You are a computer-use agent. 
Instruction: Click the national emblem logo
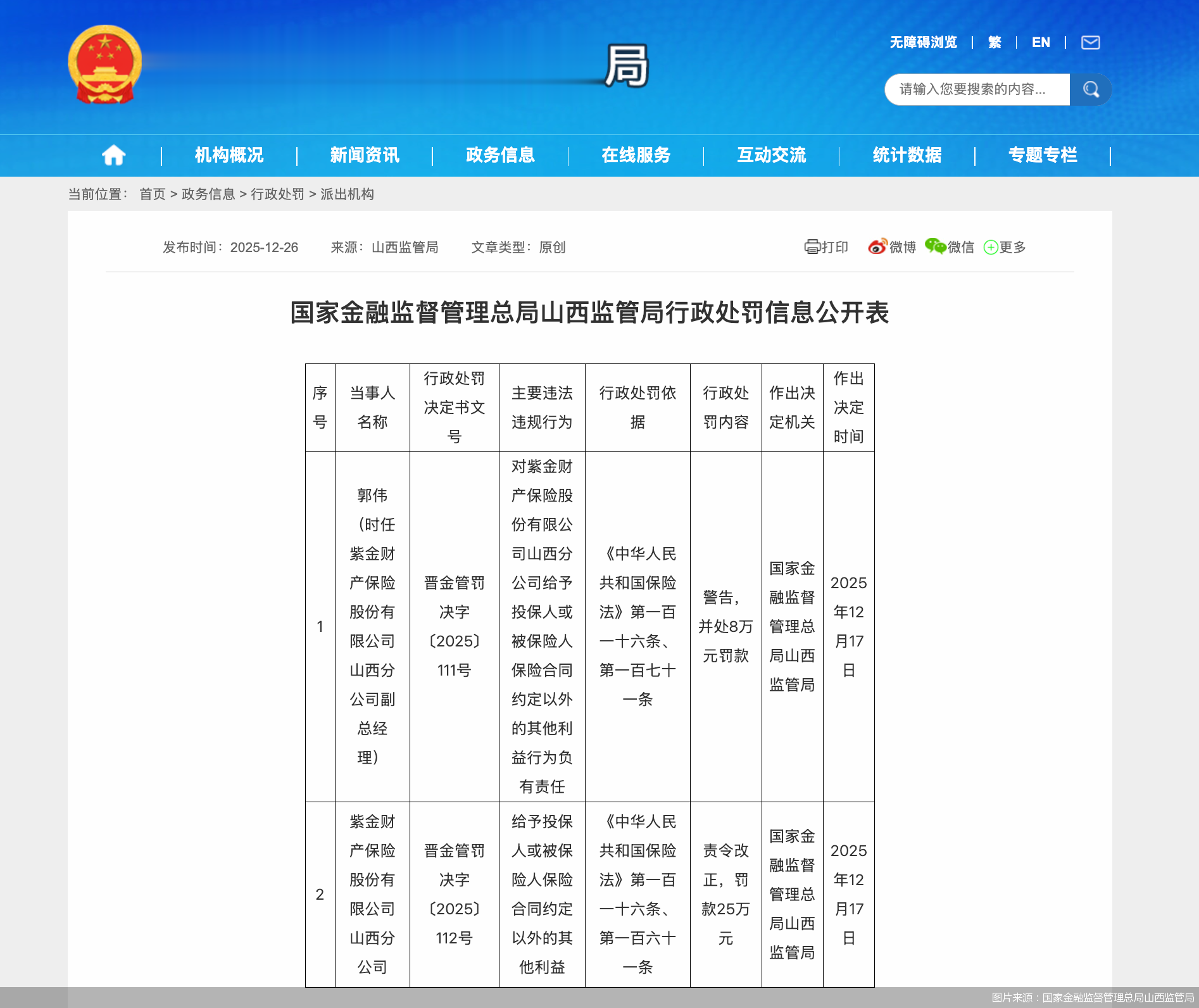[104, 65]
